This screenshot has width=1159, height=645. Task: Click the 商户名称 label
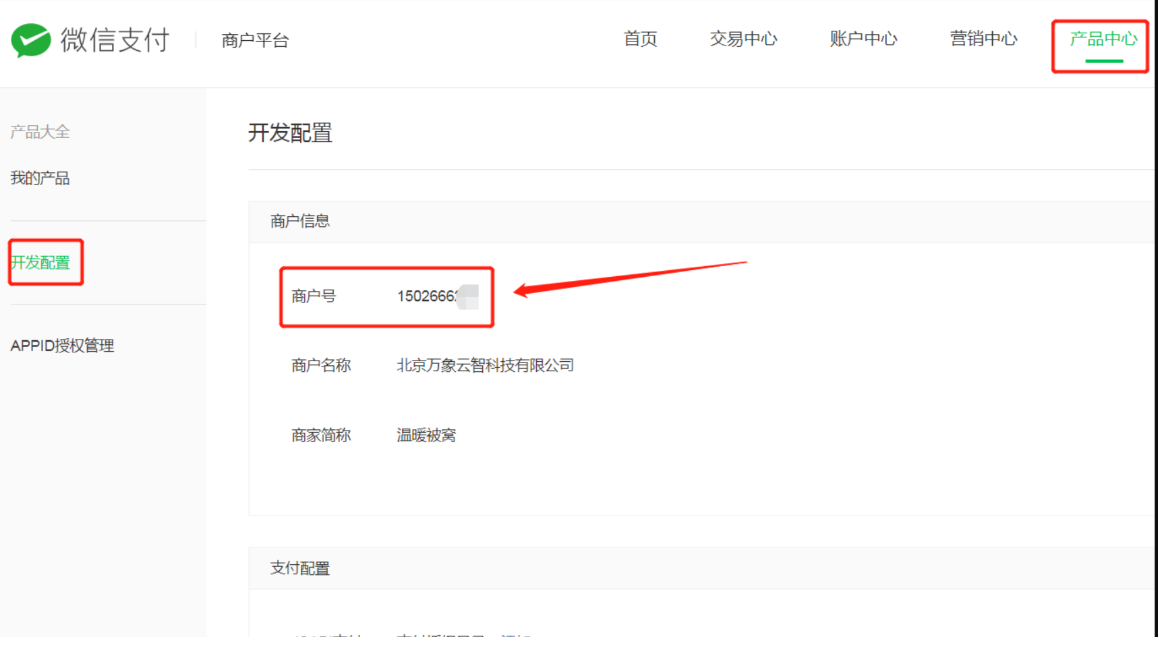321,366
